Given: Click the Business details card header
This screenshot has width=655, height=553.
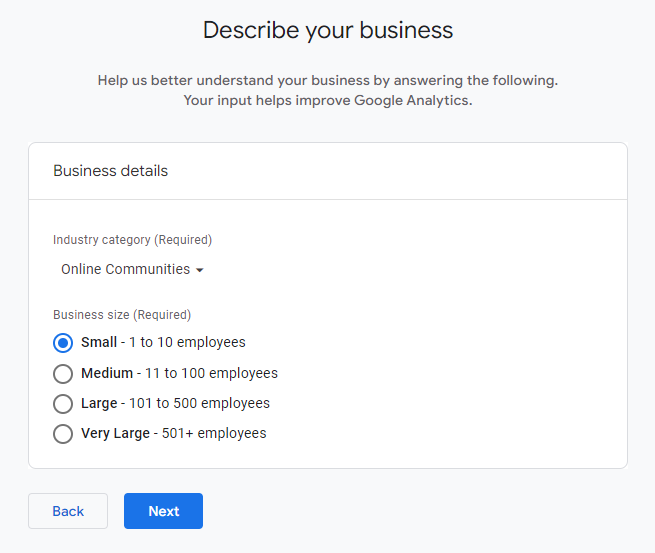Looking at the screenshot, I should (111, 171).
